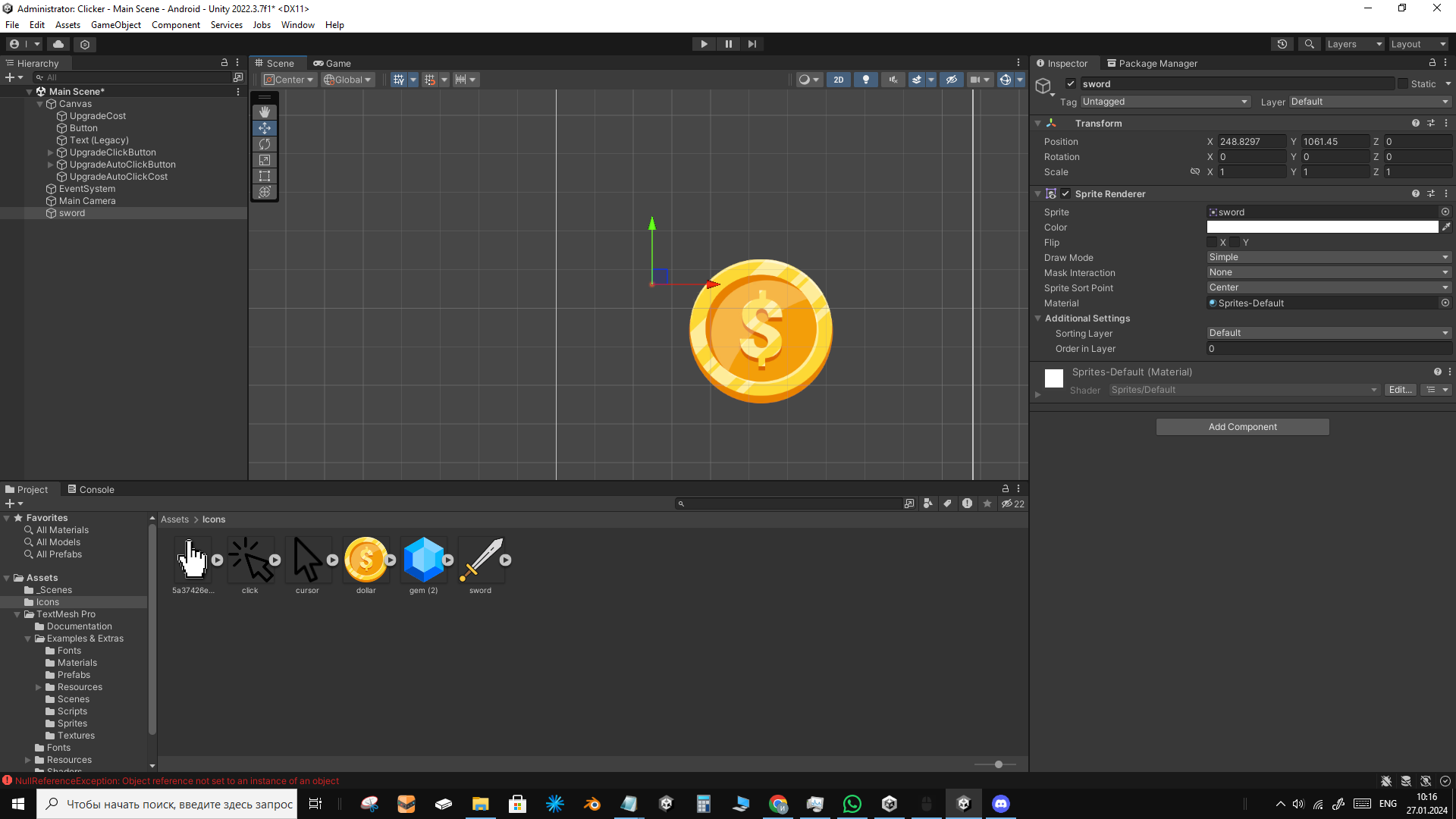
Task: Select the gem (2) sprite asset
Action: pos(424,560)
